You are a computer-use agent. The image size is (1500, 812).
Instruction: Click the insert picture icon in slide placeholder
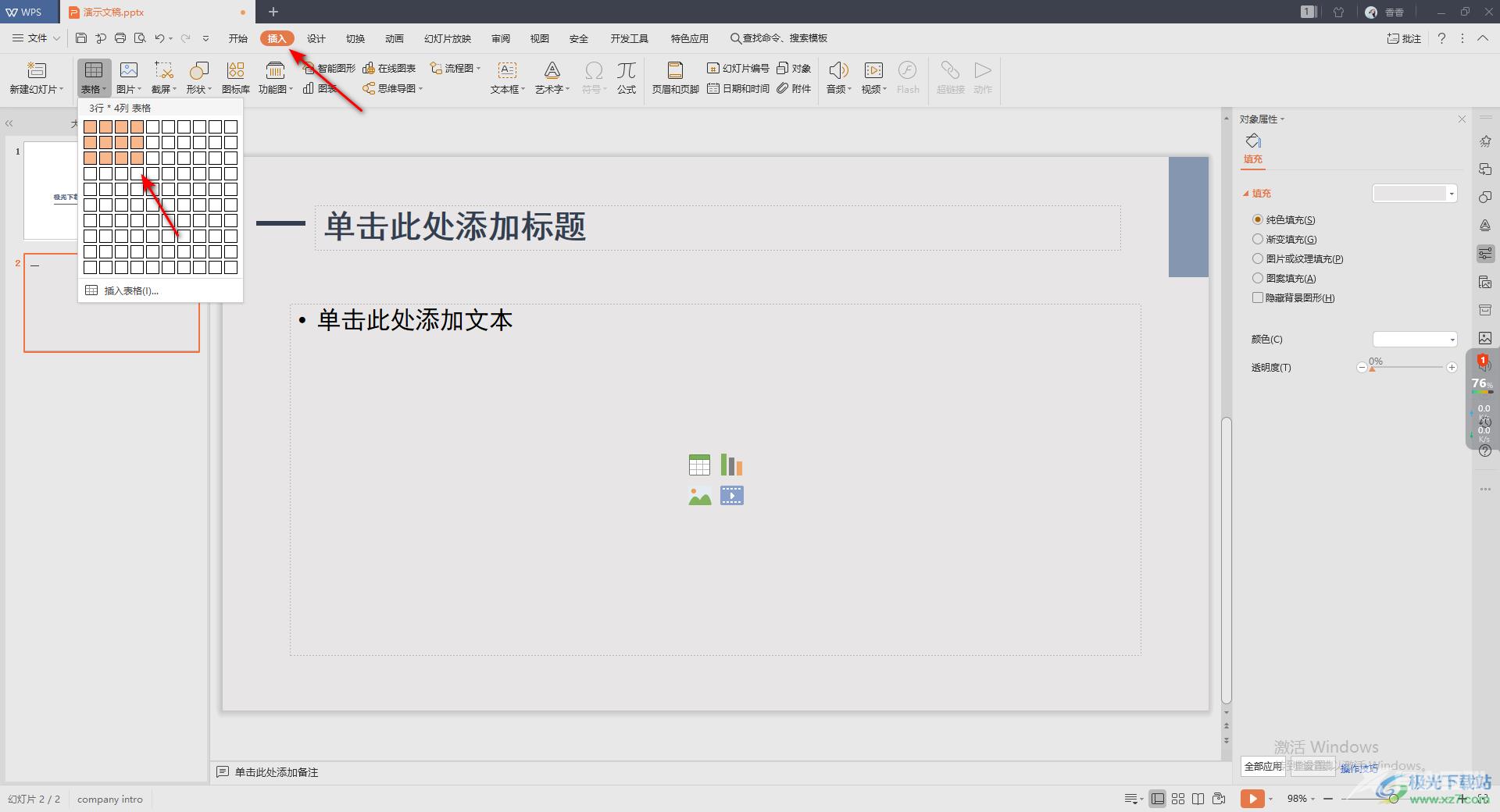click(699, 496)
